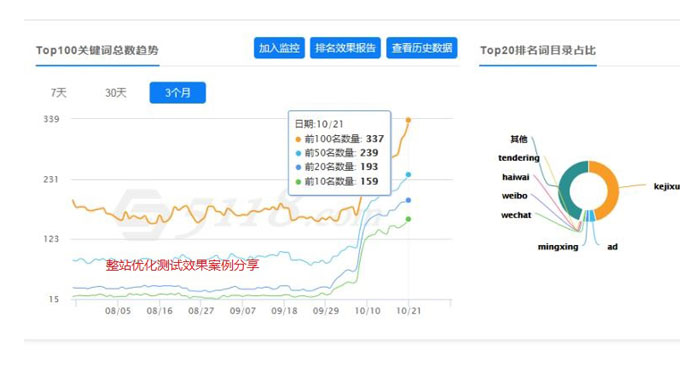View history via 查看历史数据 button
The image size is (680, 380).
click(x=422, y=48)
